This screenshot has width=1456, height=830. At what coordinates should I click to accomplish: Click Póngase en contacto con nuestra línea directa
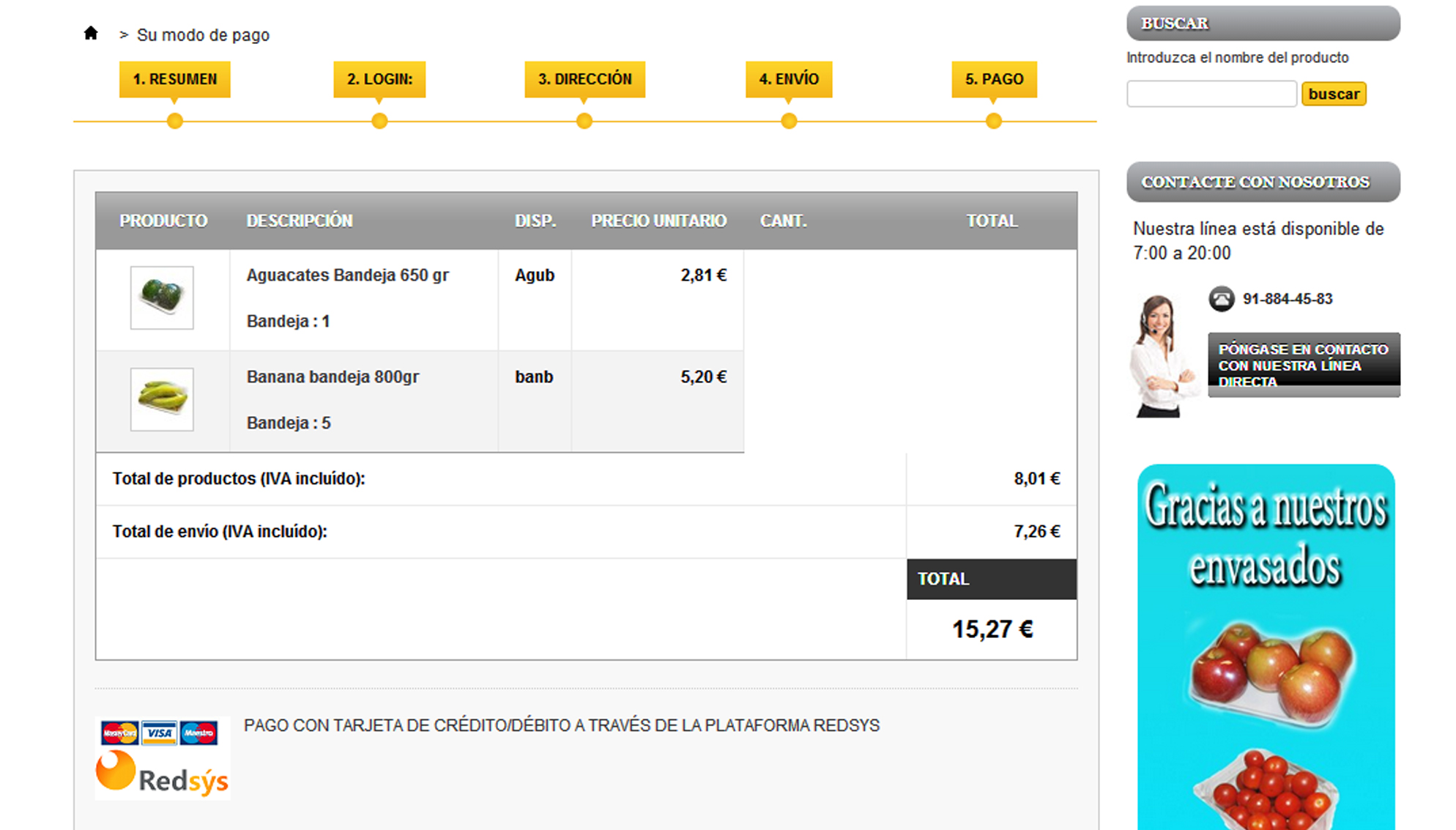click(1303, 364)
